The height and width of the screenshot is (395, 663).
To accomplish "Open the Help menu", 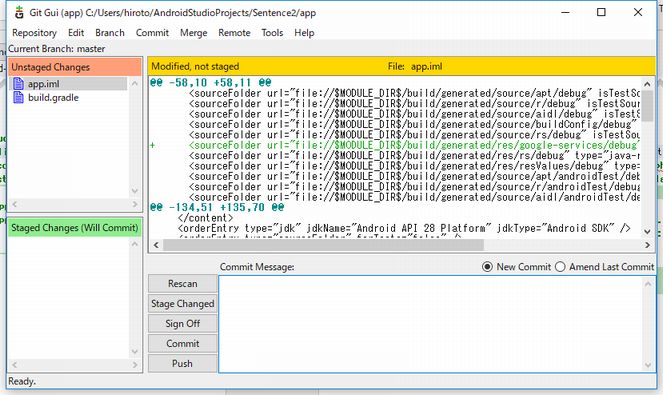I will [304, 33].
